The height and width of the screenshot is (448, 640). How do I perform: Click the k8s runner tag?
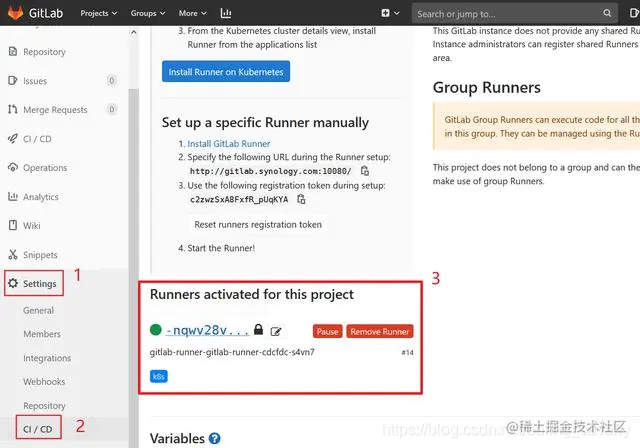pos(159,376)
